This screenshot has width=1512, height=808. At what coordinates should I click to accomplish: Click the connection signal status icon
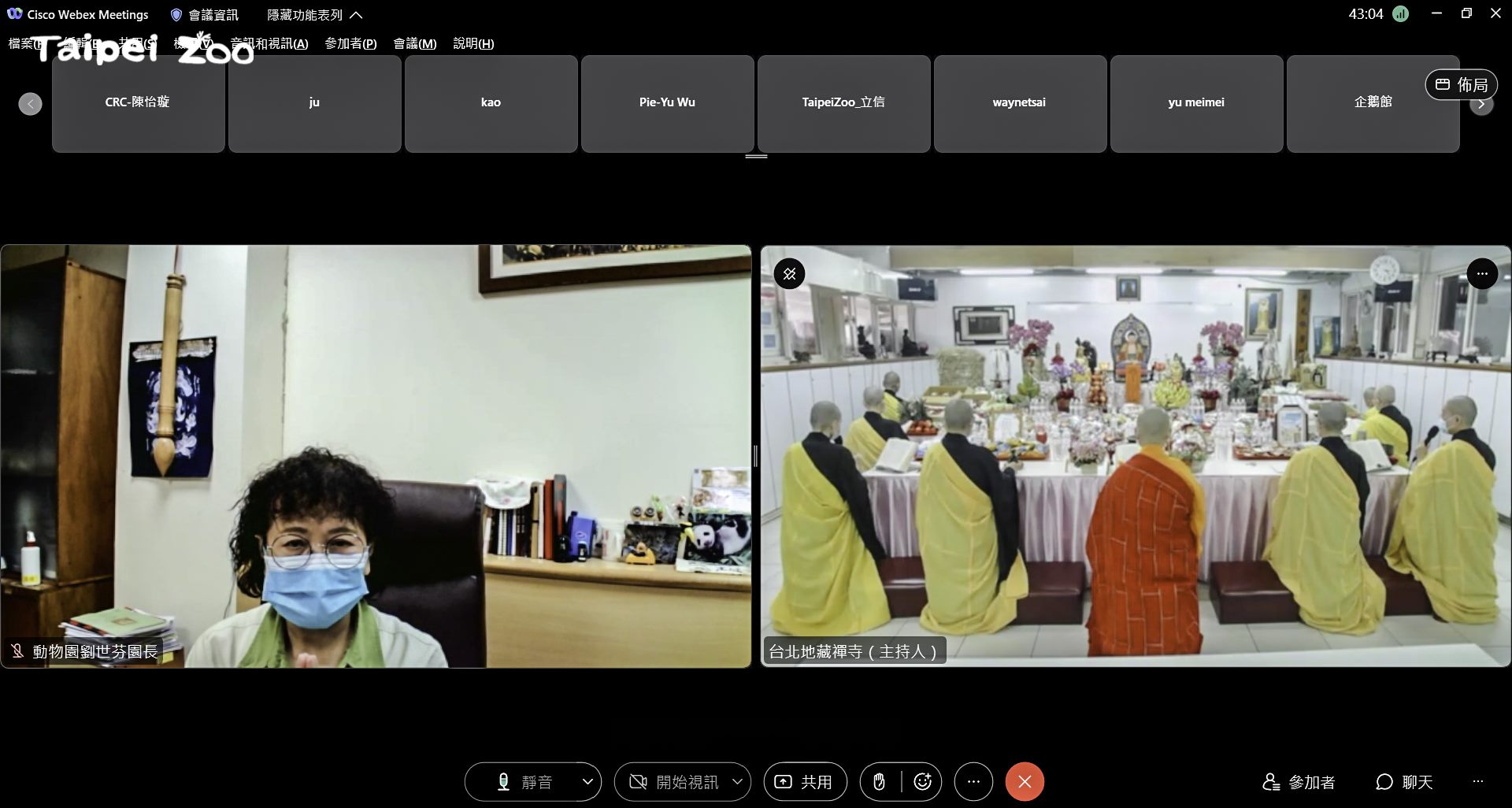click(1400, 14)
